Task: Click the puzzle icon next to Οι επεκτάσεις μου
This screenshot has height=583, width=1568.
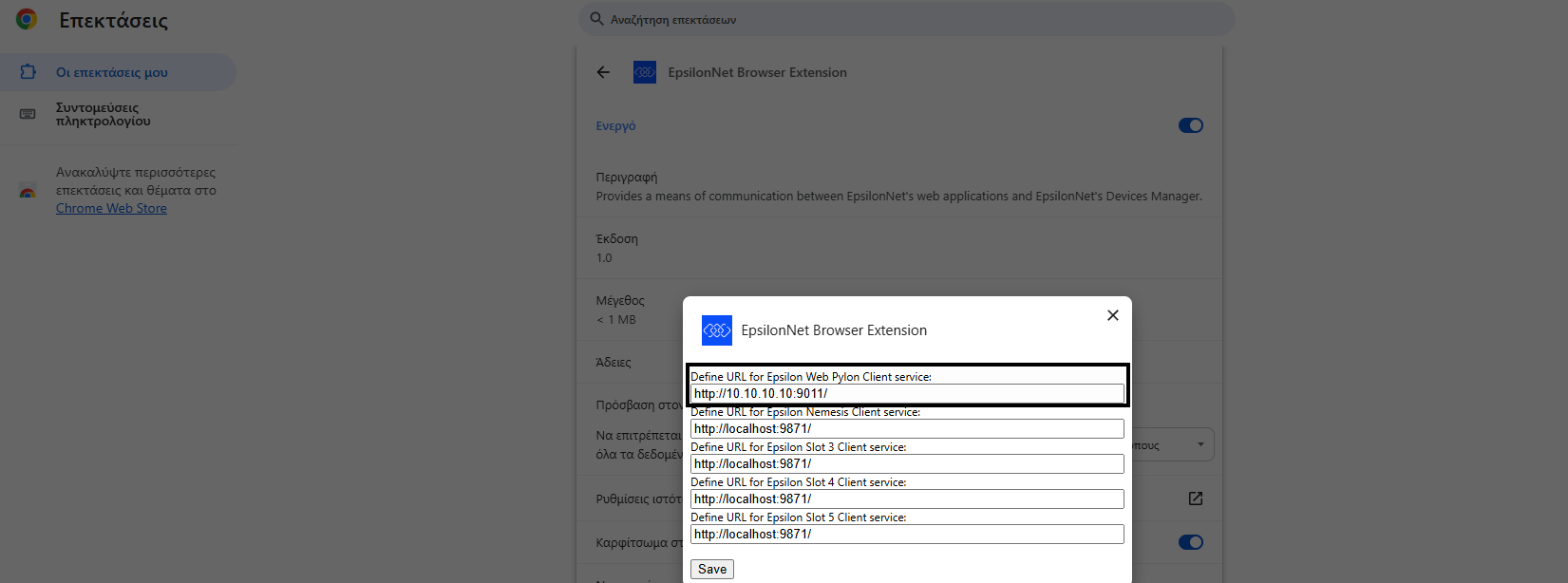Action: pyautogui.click(x=28, y=72)
